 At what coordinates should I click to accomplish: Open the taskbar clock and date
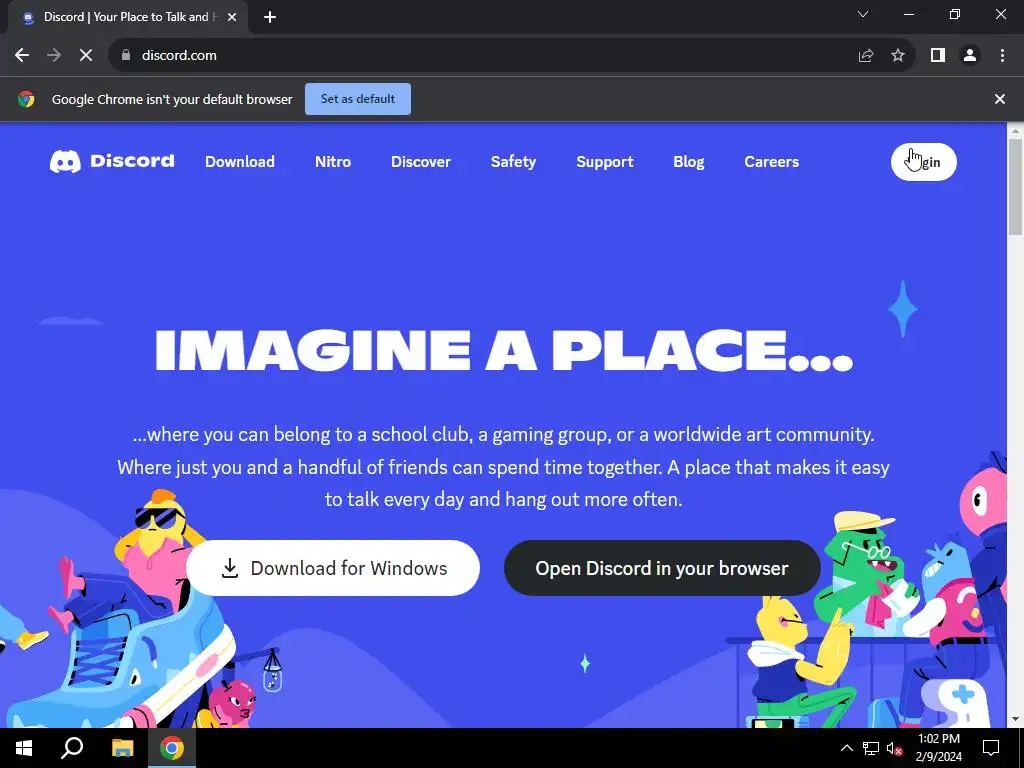click(938, 748)
